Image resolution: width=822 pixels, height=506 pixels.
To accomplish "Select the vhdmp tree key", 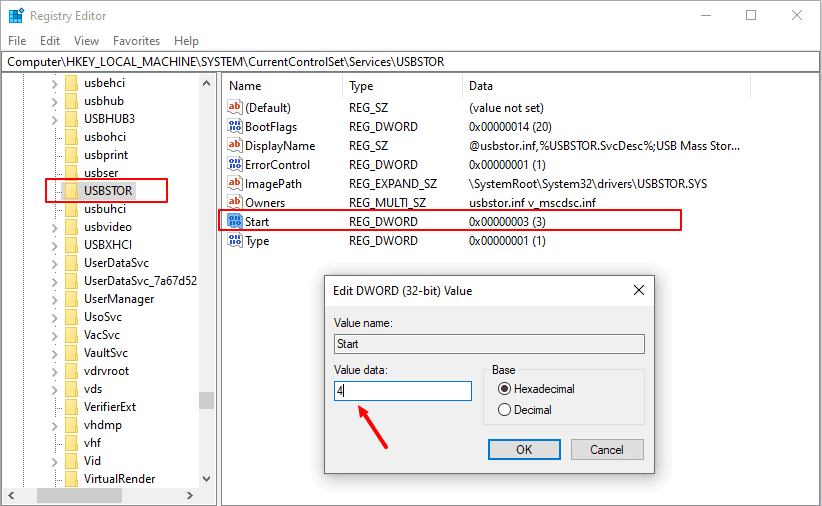I will [x=103, y=425].
